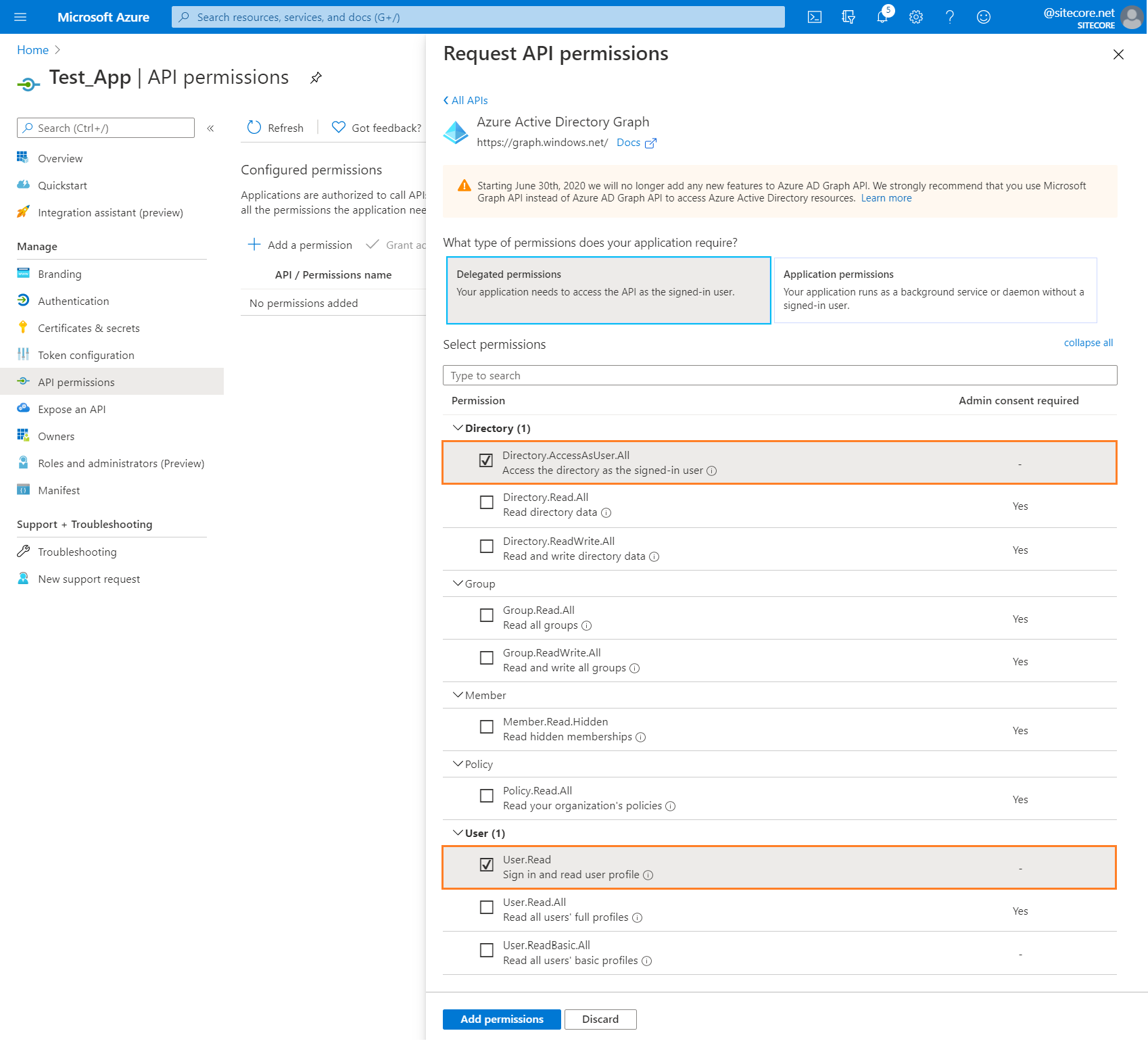This screenshot has width=1148, height=1056.
Task: Click the Refresh icon above Configured permissions
Action: coord(254,128)
